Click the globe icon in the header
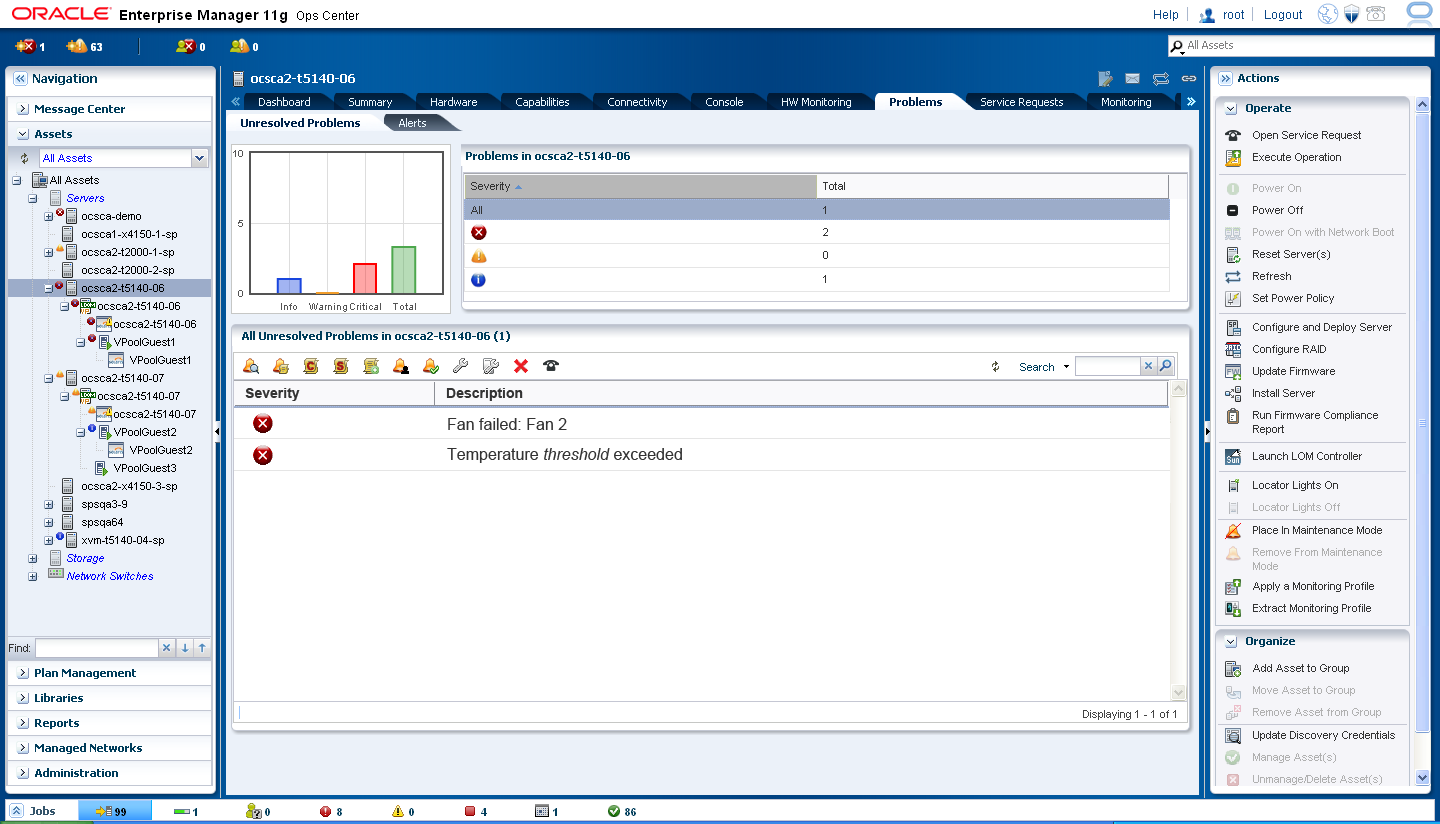1440x824 pixels. [1328, 14]
